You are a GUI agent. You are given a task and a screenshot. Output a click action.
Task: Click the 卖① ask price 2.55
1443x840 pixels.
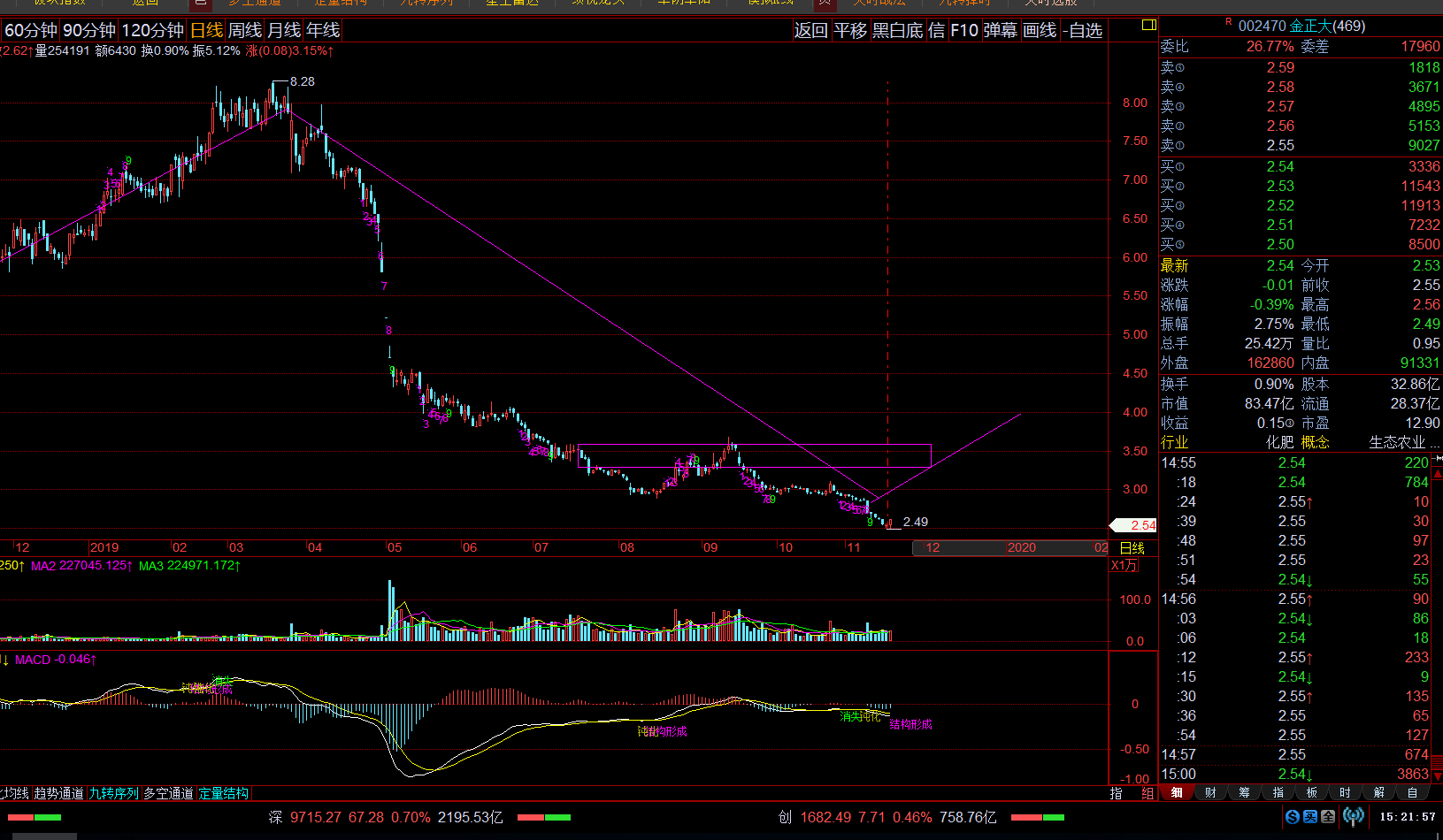click(1280, 145)
